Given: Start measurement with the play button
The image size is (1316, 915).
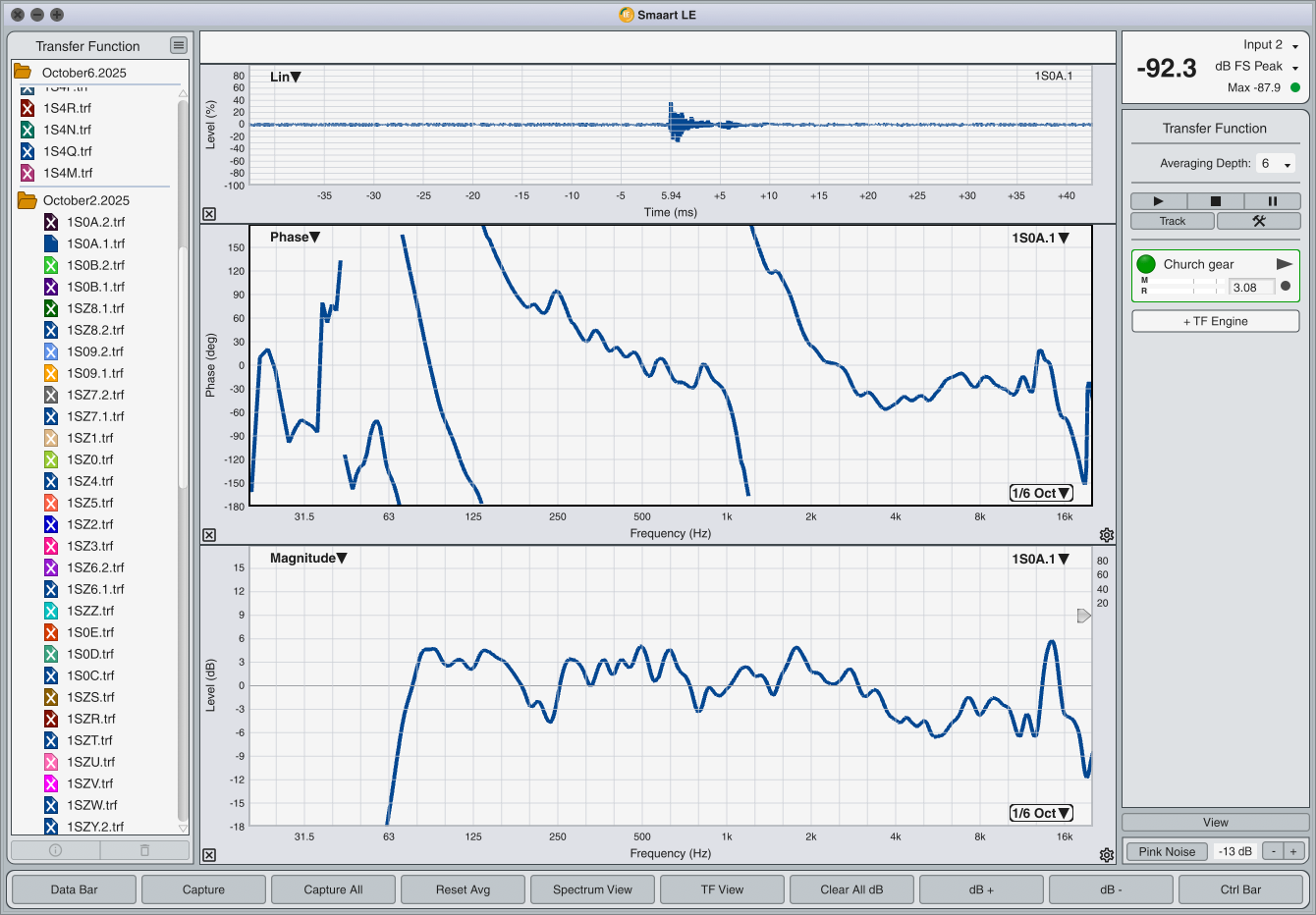Looking at the screenshot, I should click(1158, 201).
